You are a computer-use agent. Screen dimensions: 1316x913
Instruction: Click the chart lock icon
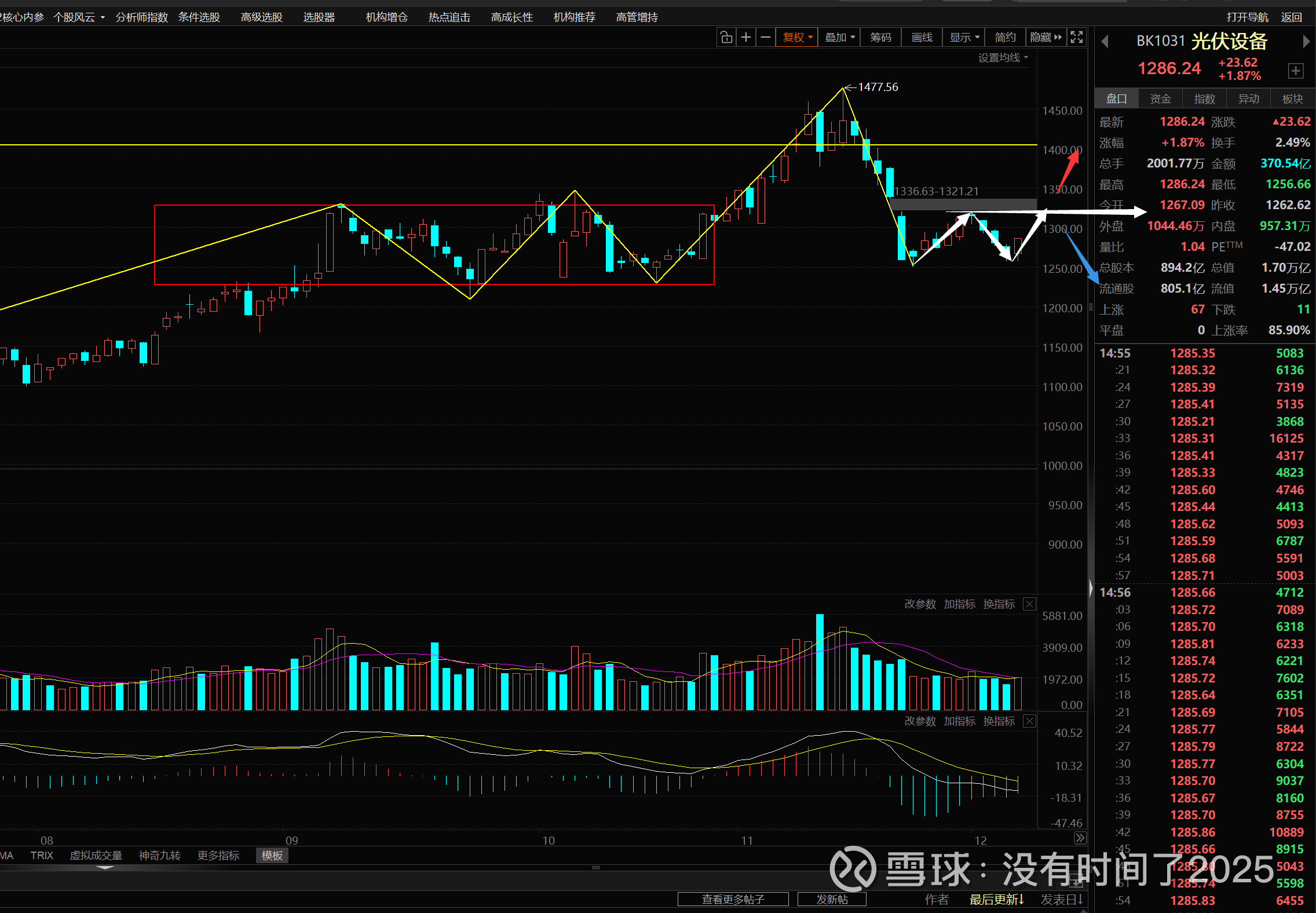coord(726,38)
